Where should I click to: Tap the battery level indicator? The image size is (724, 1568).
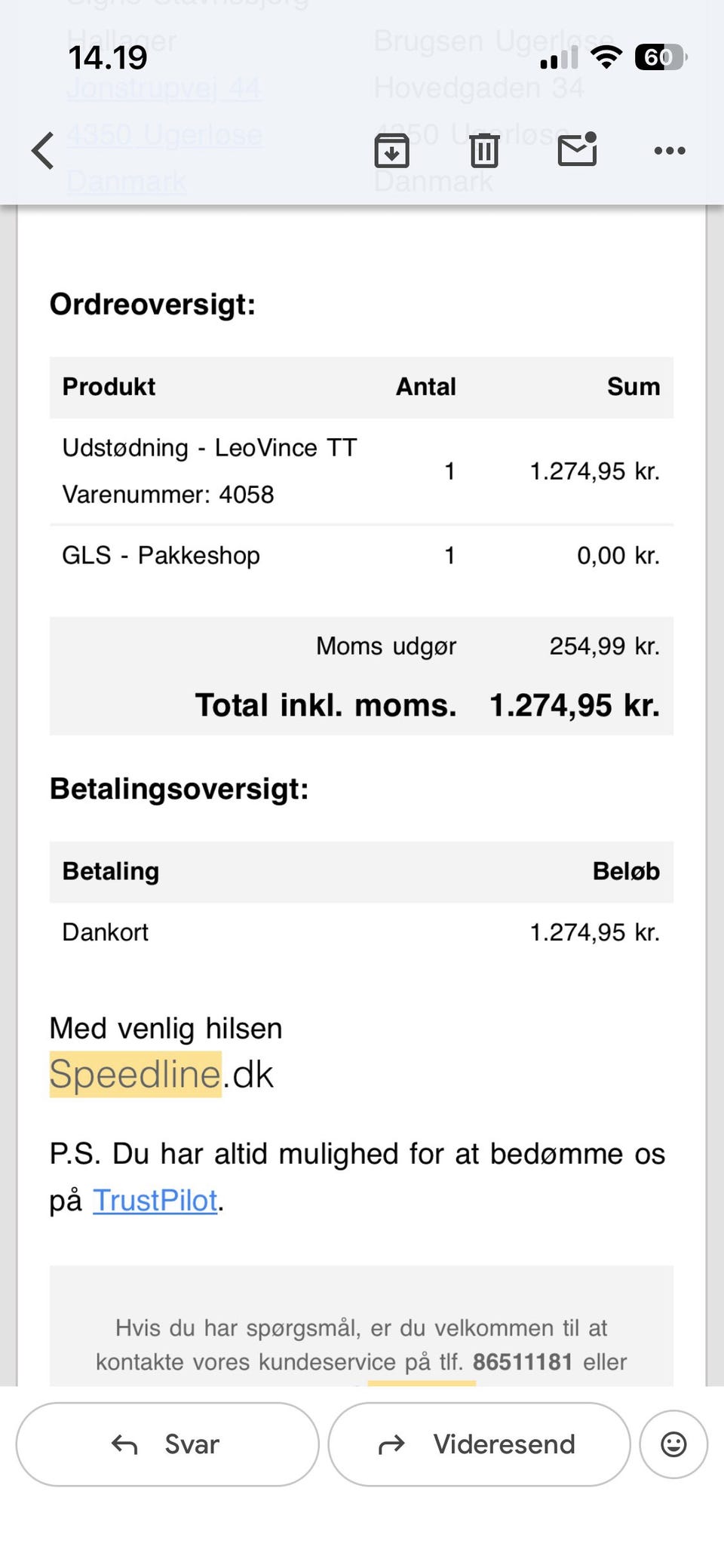[x=660, y=57]
